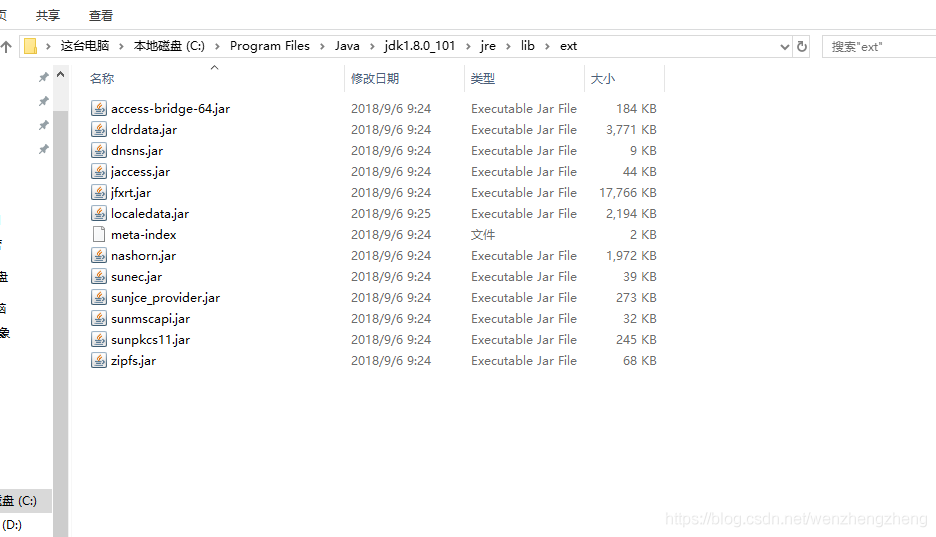Click the refresh button beside address bar
This screenshot has width=936, height=537.
tap(802, 47)
